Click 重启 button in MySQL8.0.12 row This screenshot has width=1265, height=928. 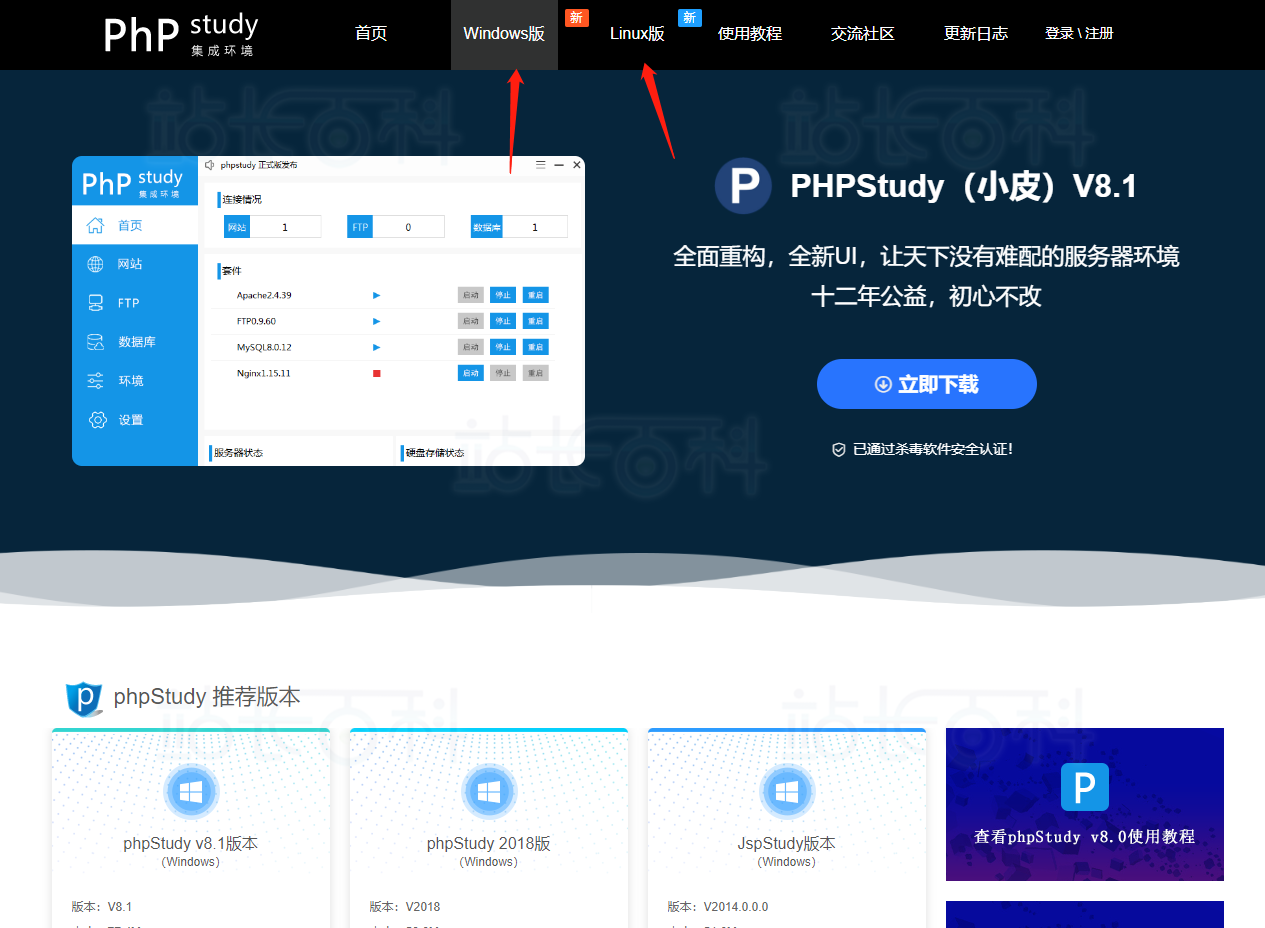[536, 347]
